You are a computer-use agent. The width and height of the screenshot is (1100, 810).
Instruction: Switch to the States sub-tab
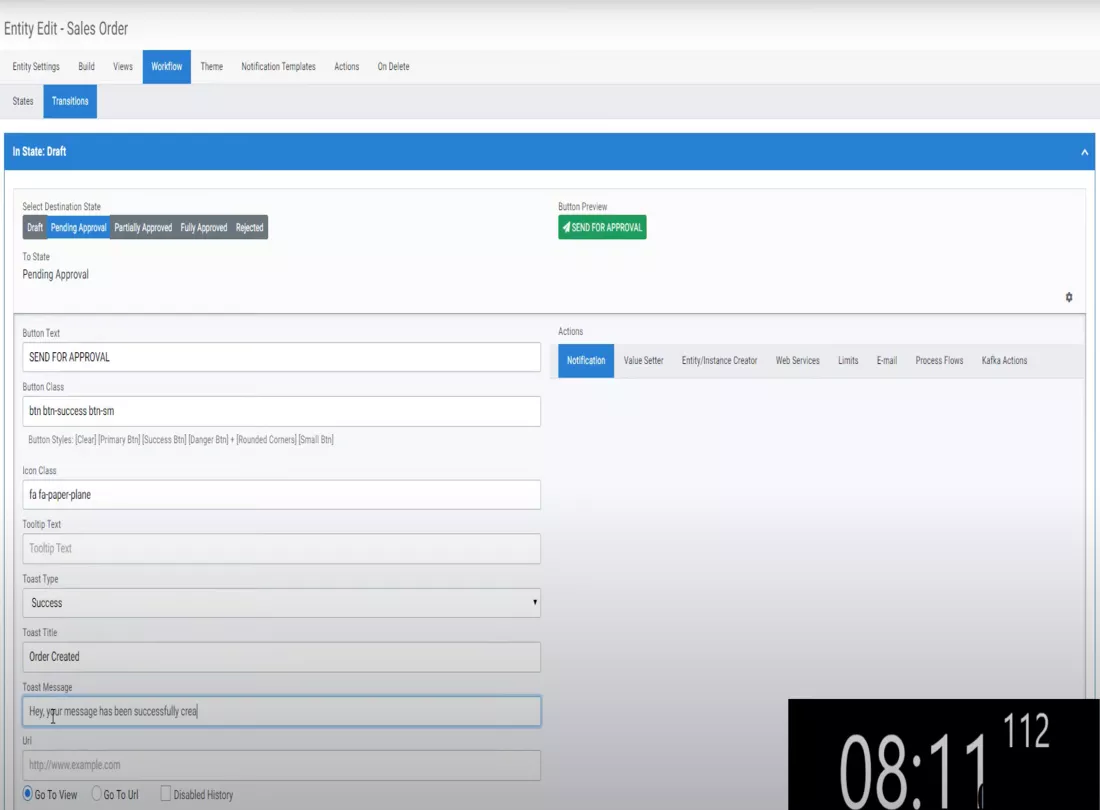[22, 101]
